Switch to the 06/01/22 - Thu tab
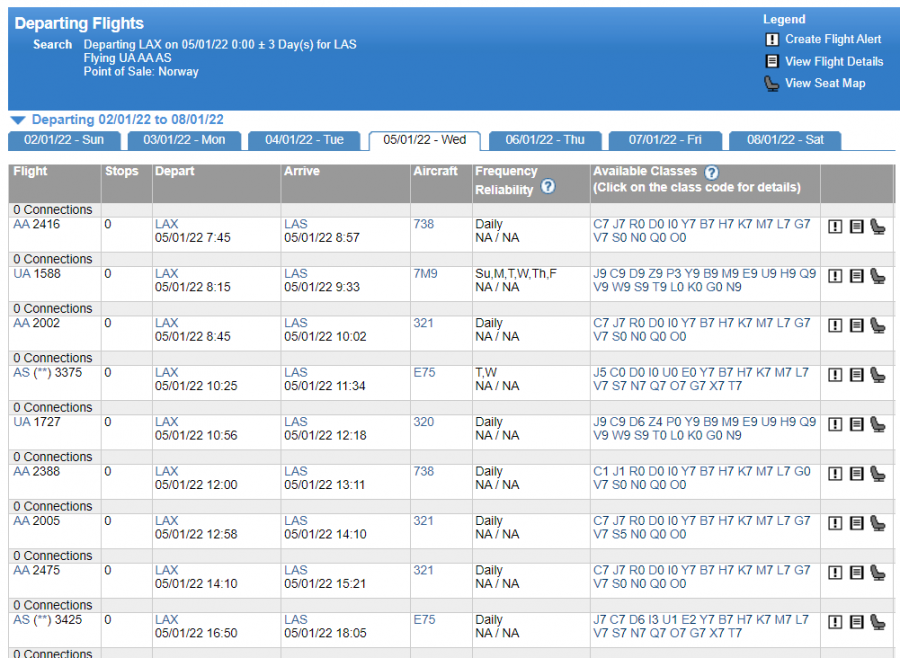 [545, 140]
